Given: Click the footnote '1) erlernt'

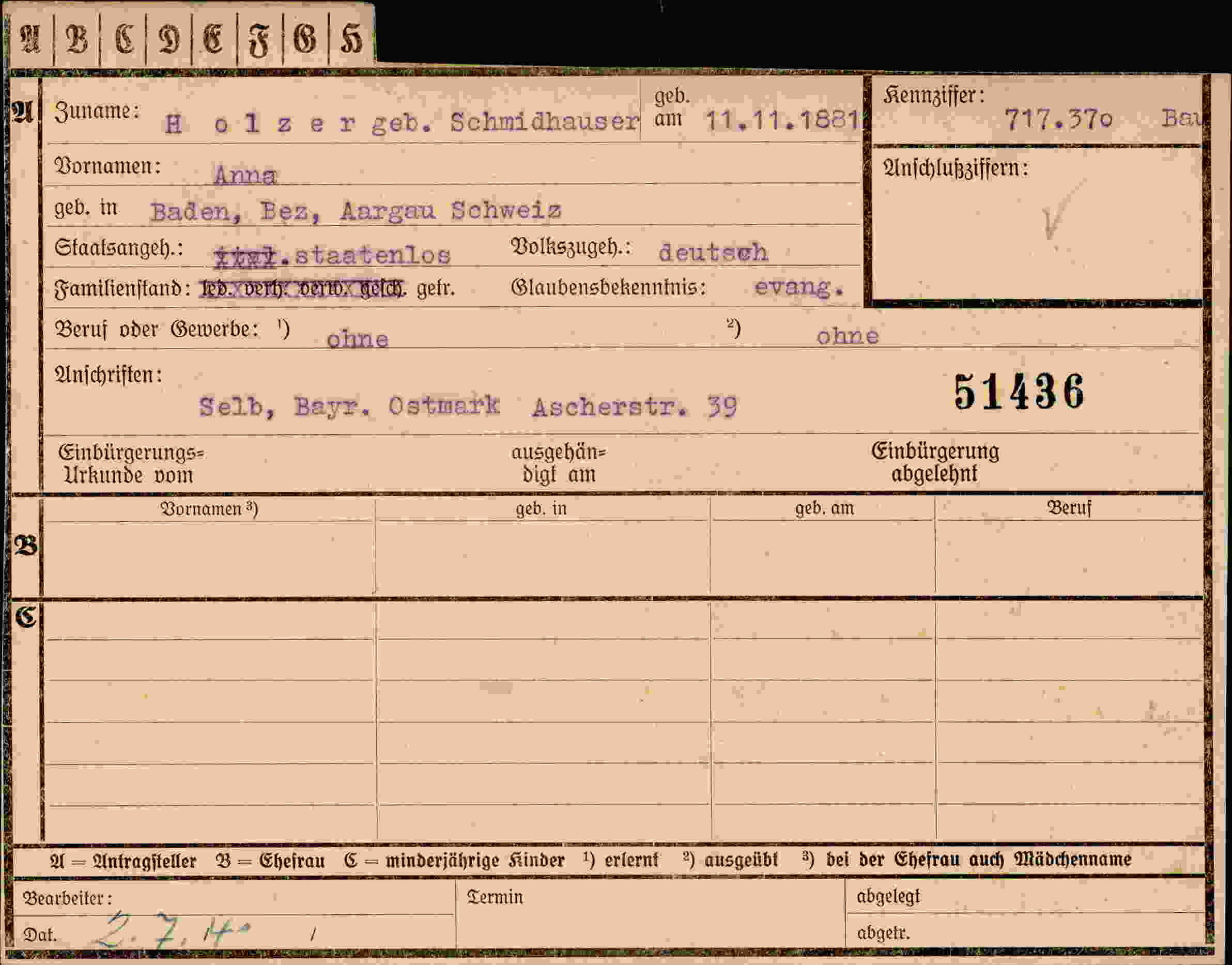Looking at the screenshot, I should tap(621, 859).
